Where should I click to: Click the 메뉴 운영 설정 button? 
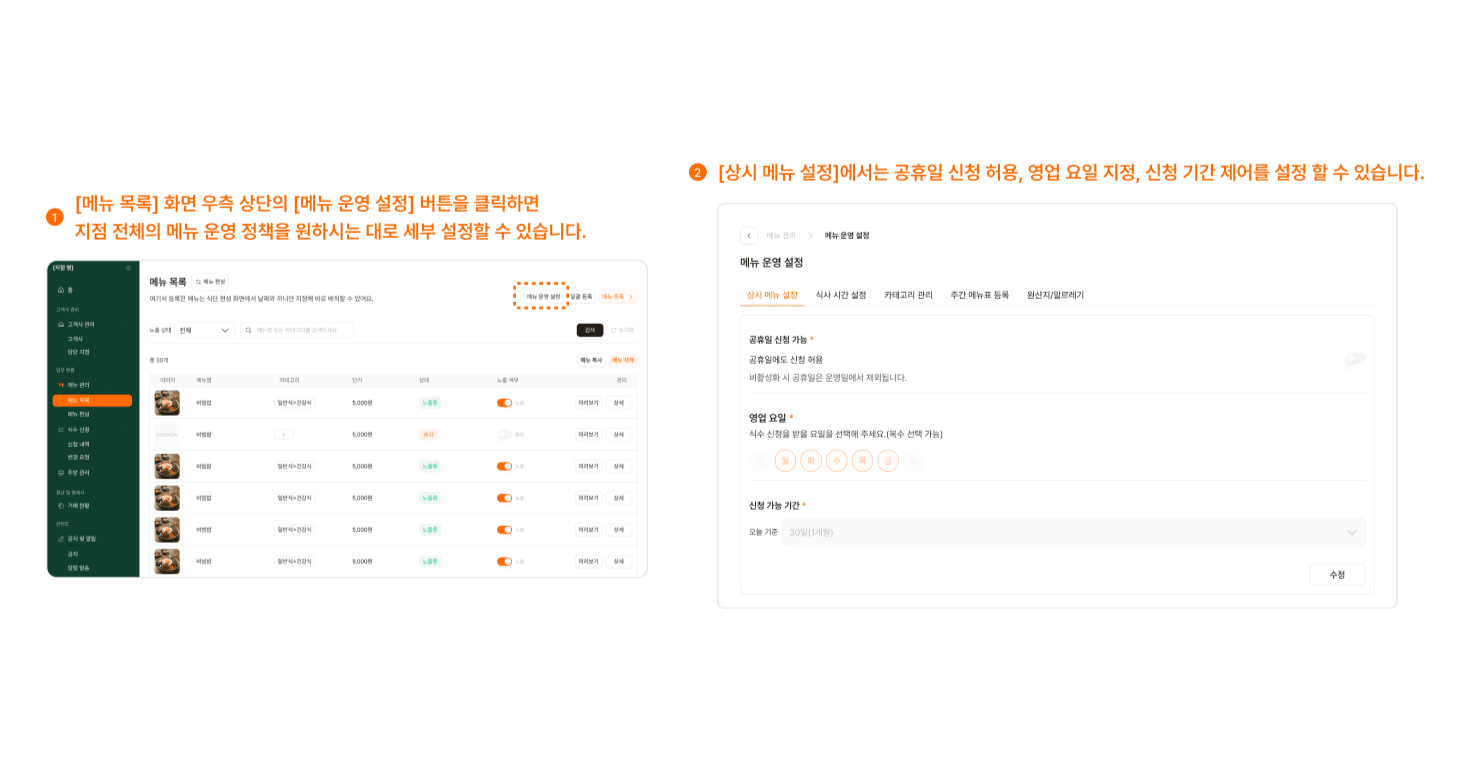click(543, 297)
